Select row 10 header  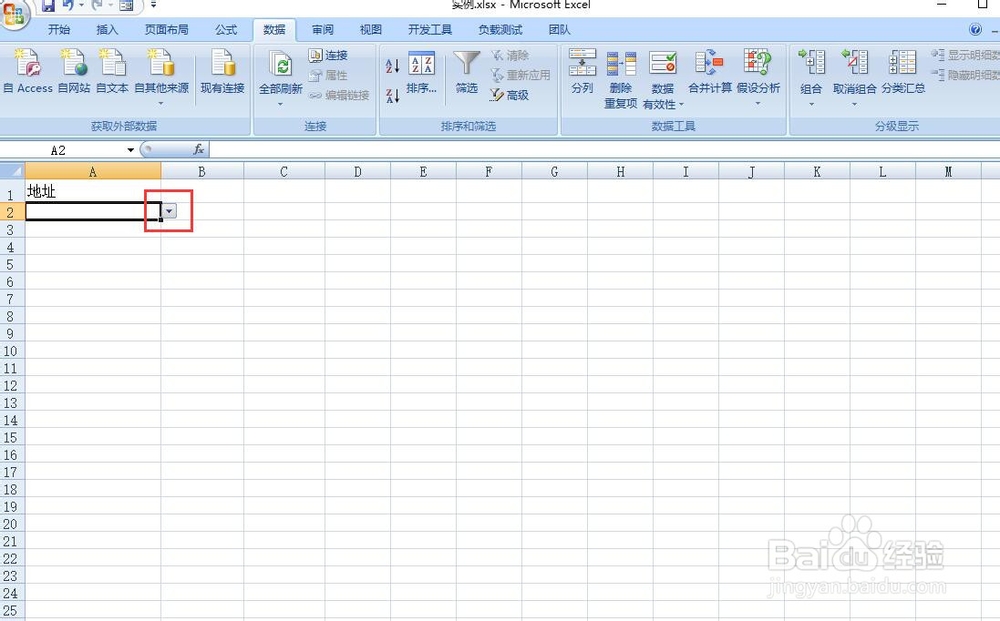(10, 351)
